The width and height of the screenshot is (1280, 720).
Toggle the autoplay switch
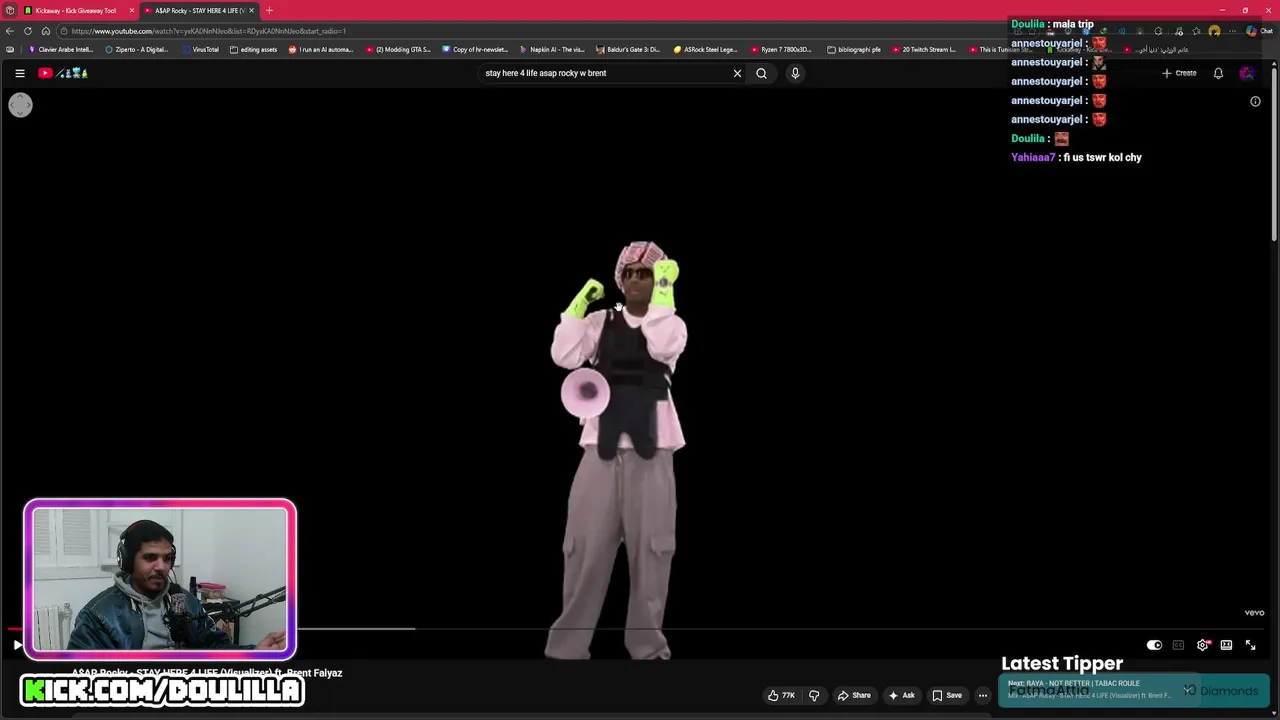(1154, 645)
